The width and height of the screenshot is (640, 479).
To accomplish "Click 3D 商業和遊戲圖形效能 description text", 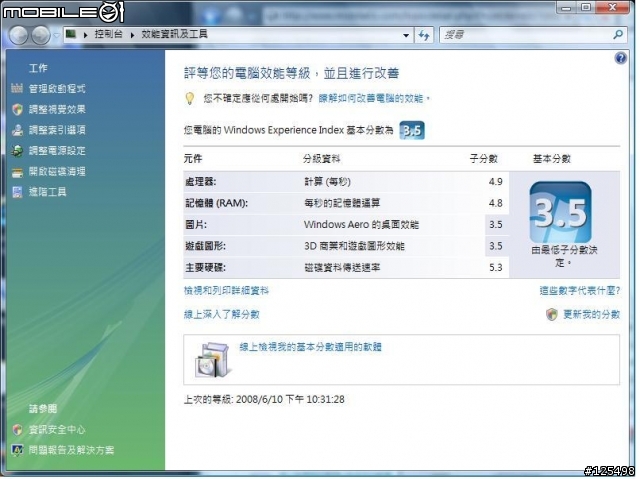I will click(x=354, y=246).
